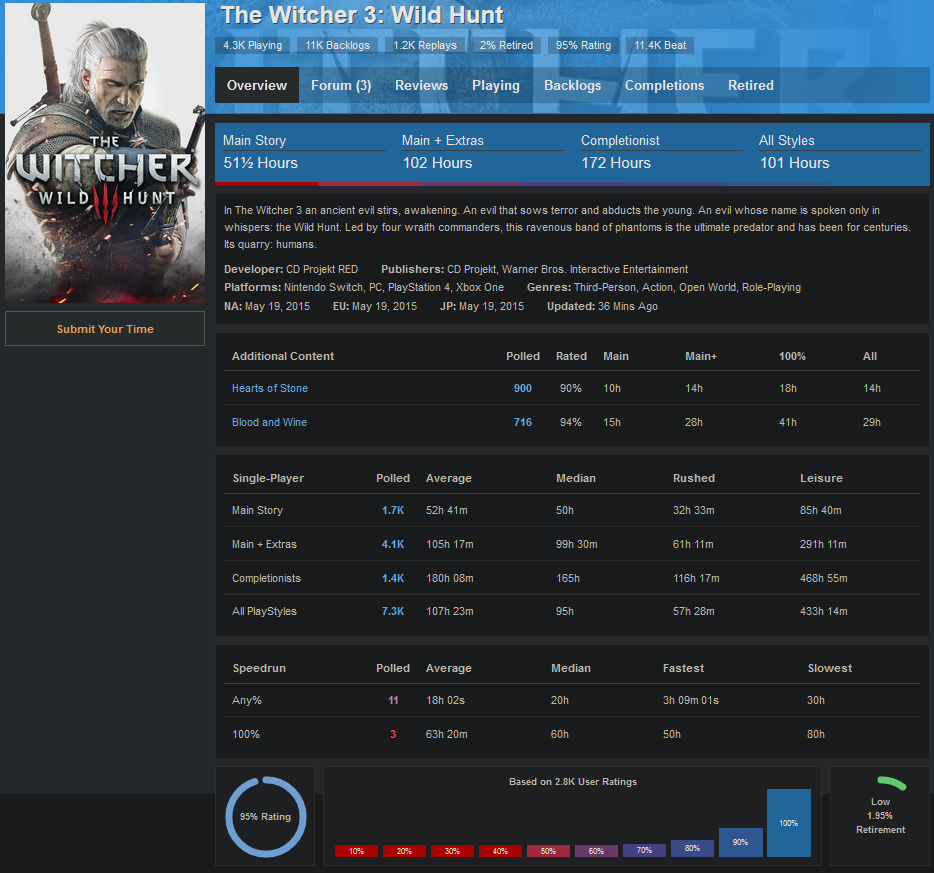This screenshot has height=873, width=934.
Task: Click the 90% rating bar in chart
Action: click(x=740, y=842)
